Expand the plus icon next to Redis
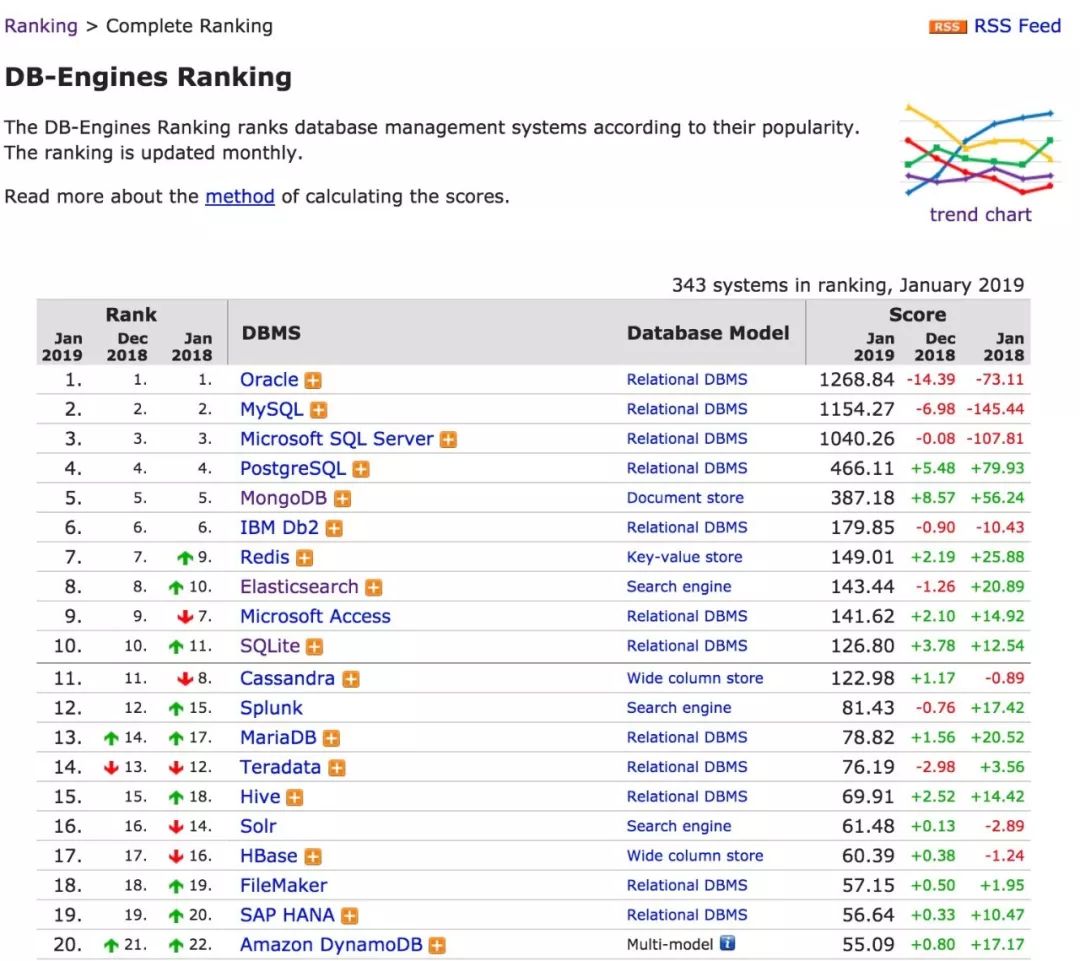1080x961 pixels. coord(304,558)
